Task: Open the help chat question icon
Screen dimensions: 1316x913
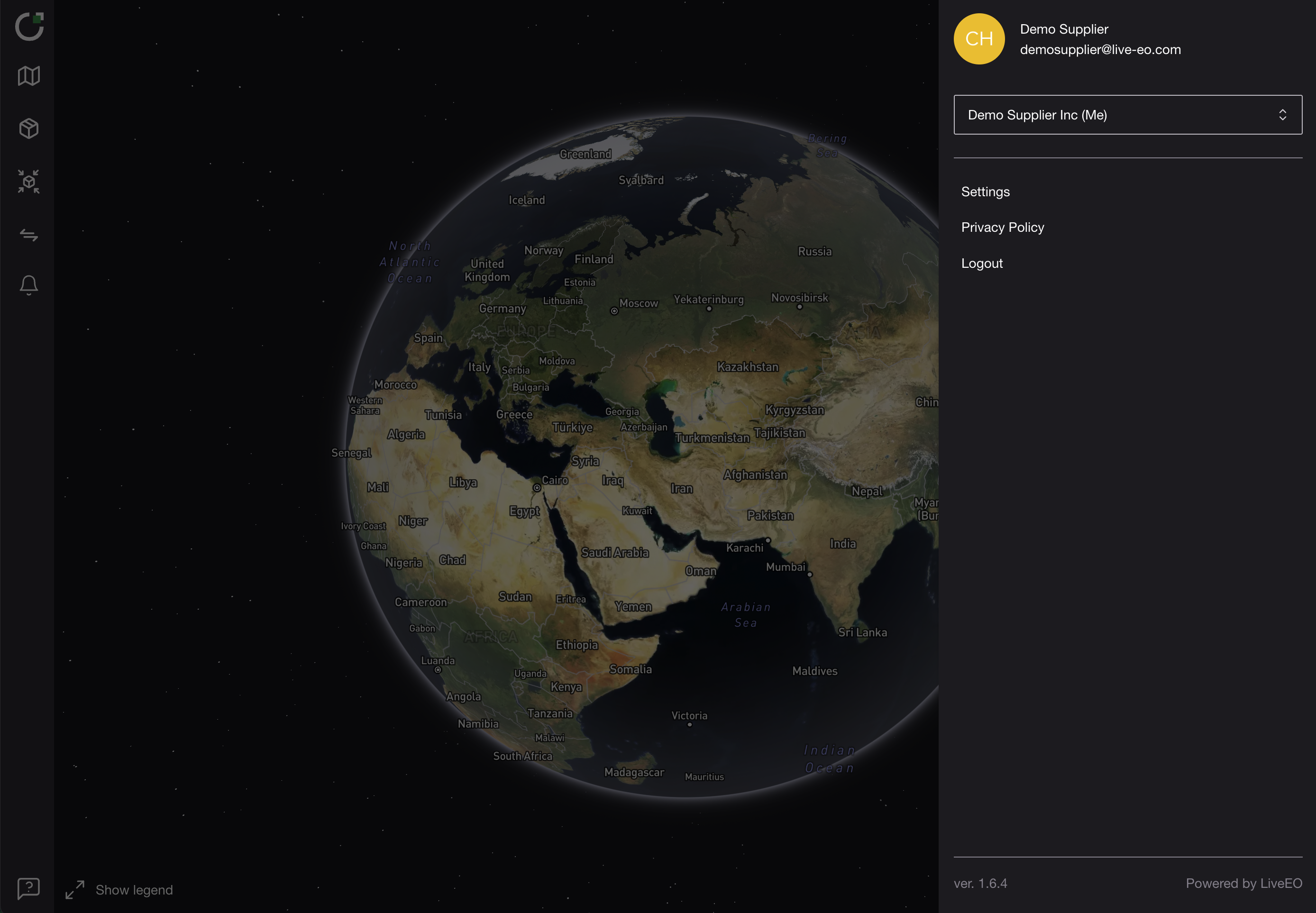Action: (28, 888)
